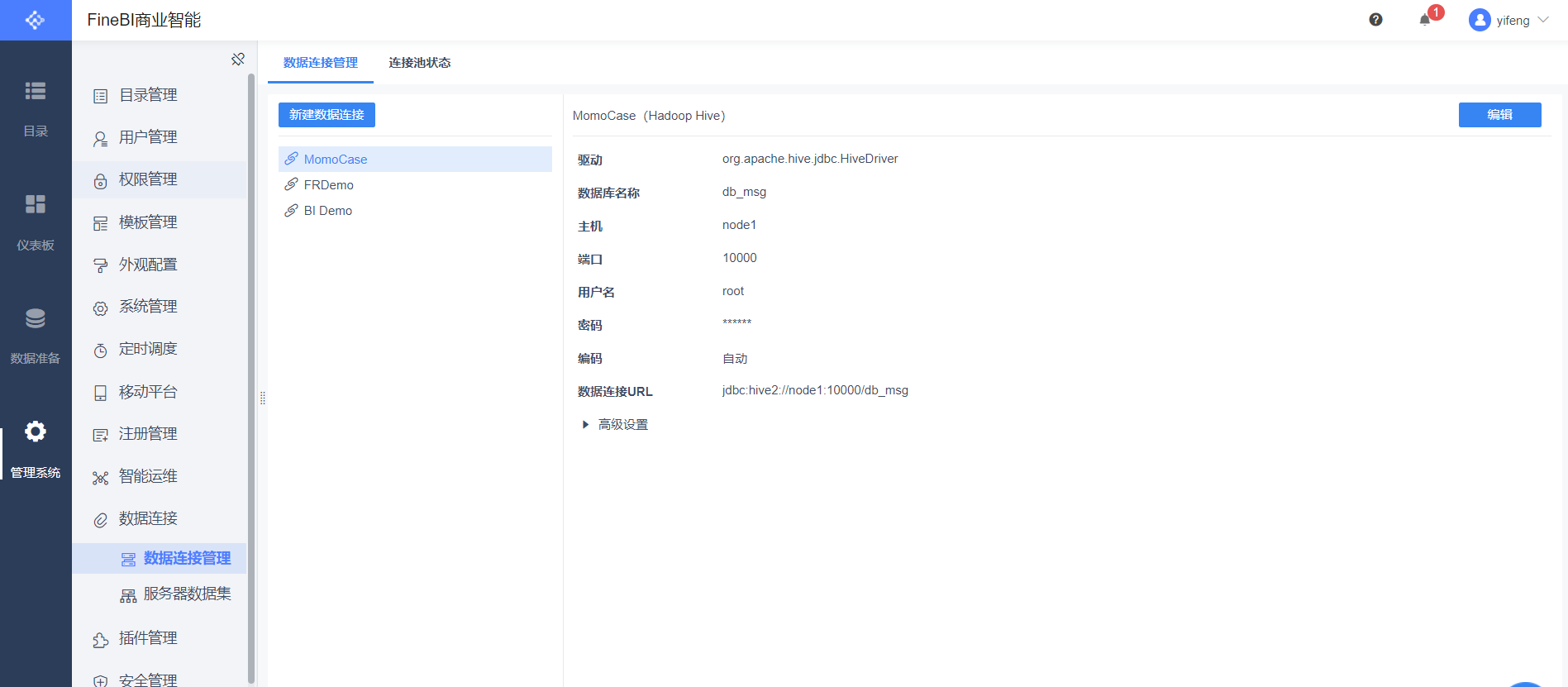Click the FineBI logo icon
The image size is (1568, 687).
pos(36,20)
